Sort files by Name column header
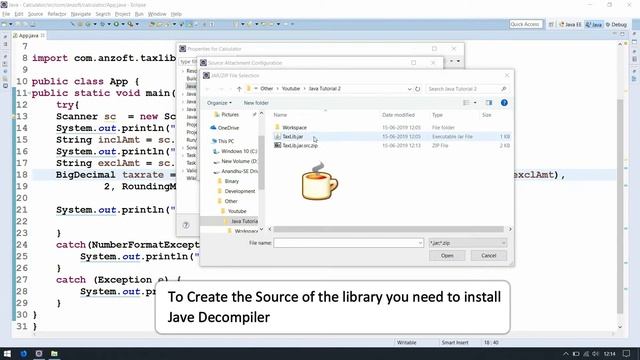Image resolution: width=640 pixels, height=360 pixels. pos(280,115)
